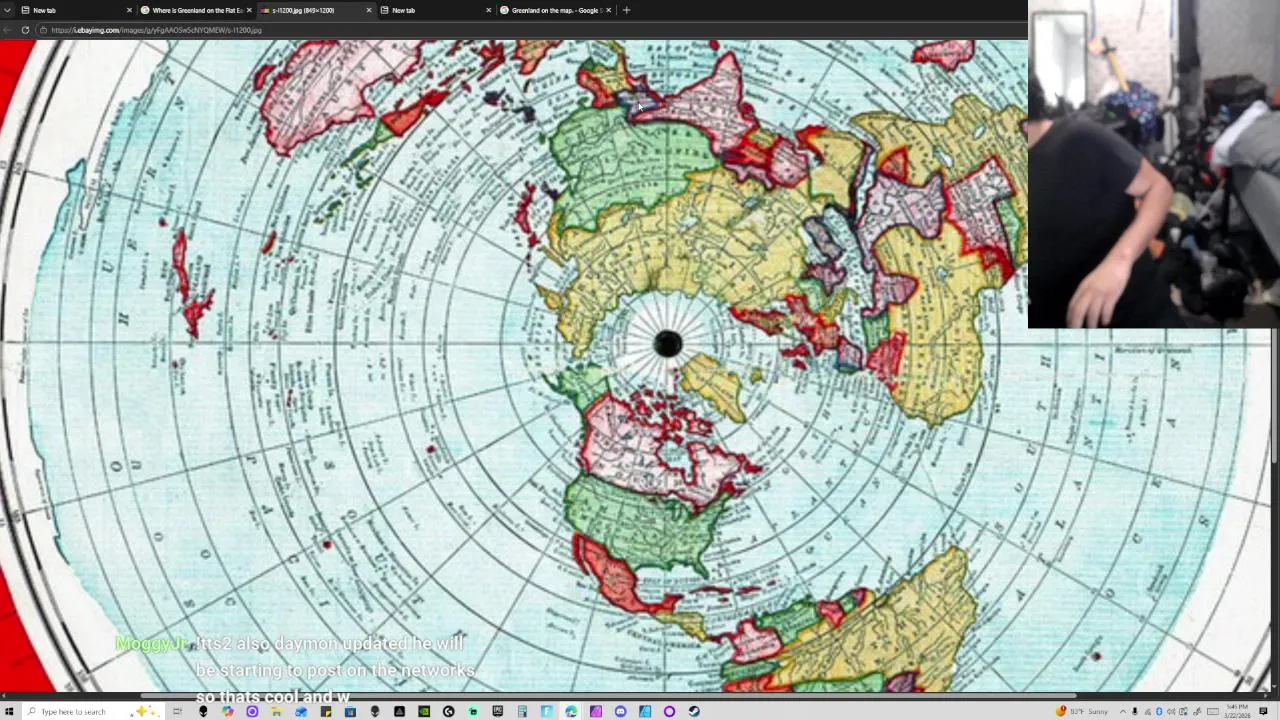The width and height of the screenshot is (1280, 720).
Task: Open the clock and calendar flyout
Action: pyautogui.click(x=1237, y=711)
